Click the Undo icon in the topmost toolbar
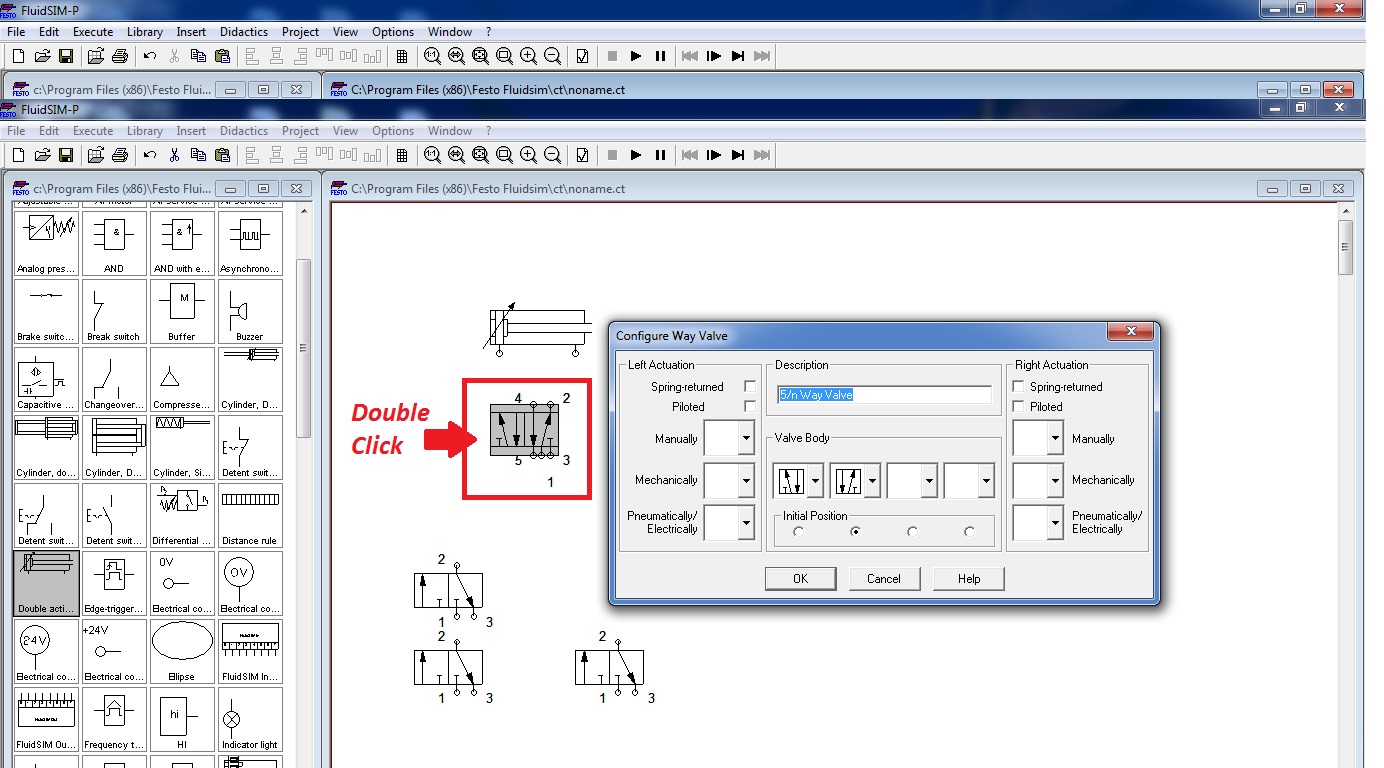The image size is (1384, 768). [150, 56]
